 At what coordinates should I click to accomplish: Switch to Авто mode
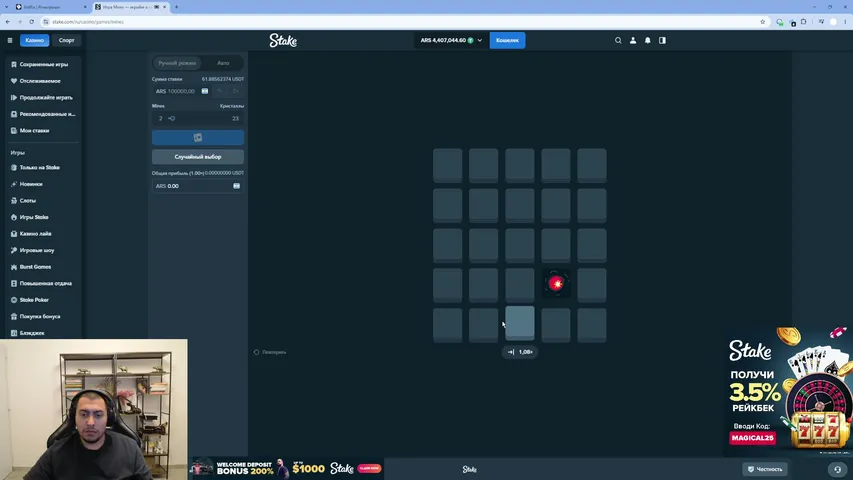pyautogui.click(x=223, y=63)
